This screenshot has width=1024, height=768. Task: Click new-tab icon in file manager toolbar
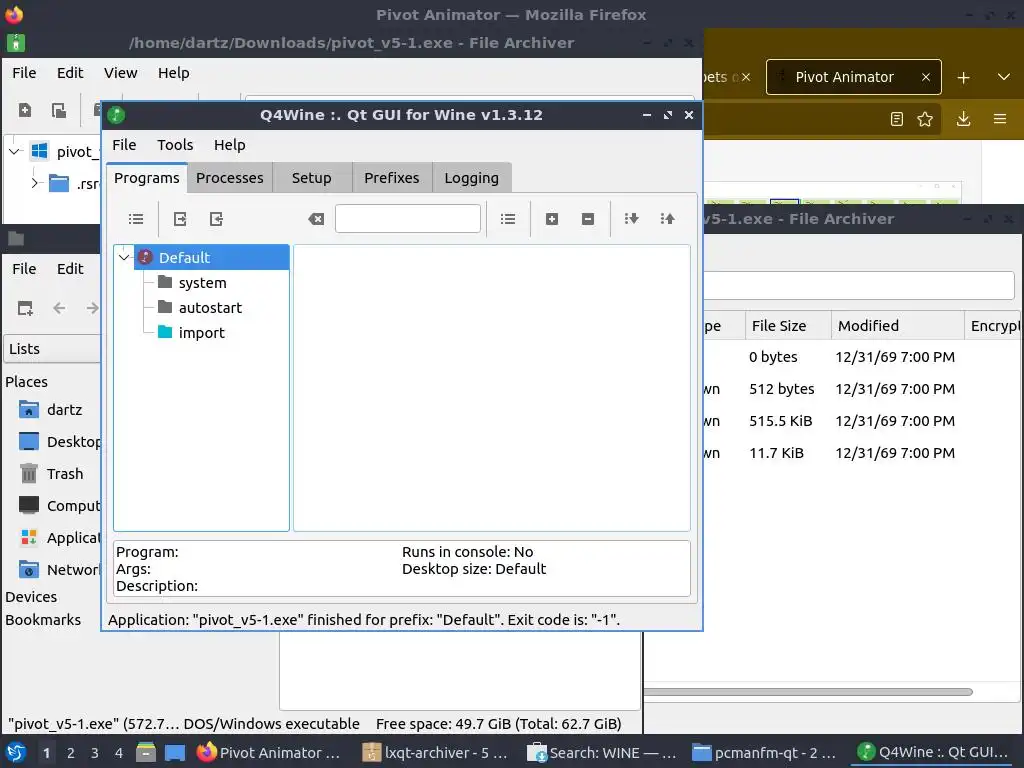tap(25, 308)
